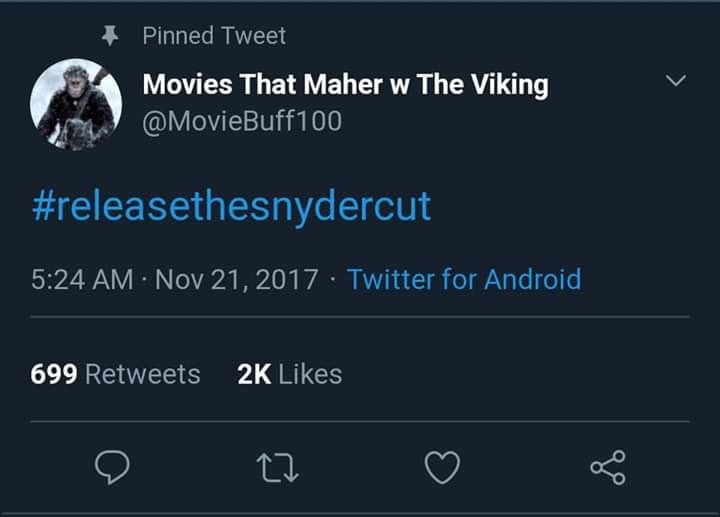720x517 pixels.
Task: Click the 699 retweet count number
Action: [x=54, y=374]
